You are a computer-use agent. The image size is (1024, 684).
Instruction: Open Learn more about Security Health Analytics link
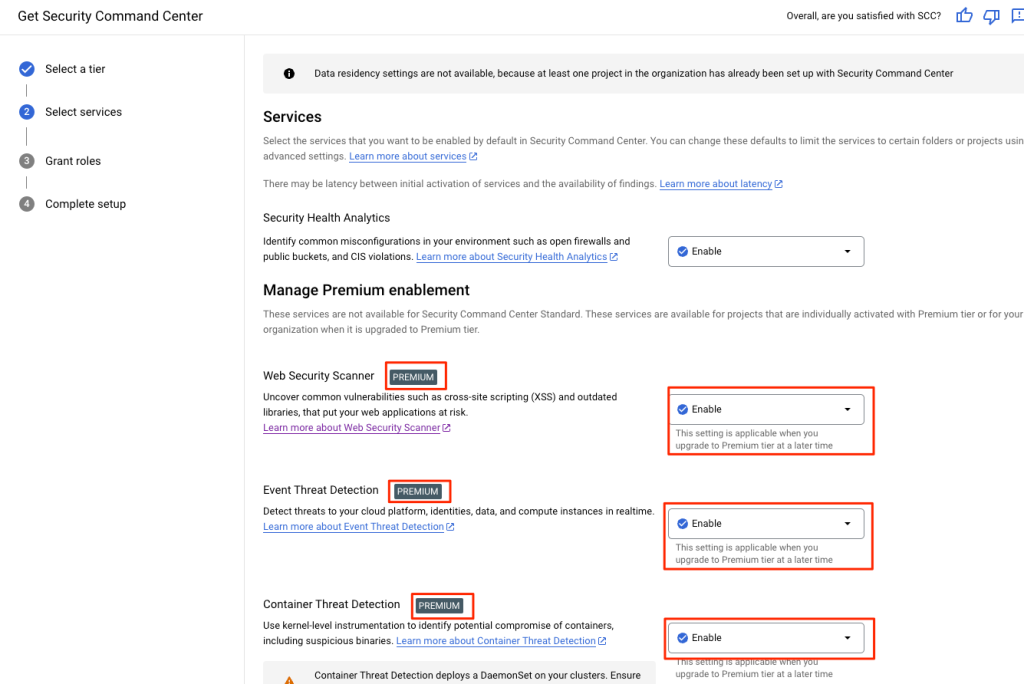click(x=511, y=257)
